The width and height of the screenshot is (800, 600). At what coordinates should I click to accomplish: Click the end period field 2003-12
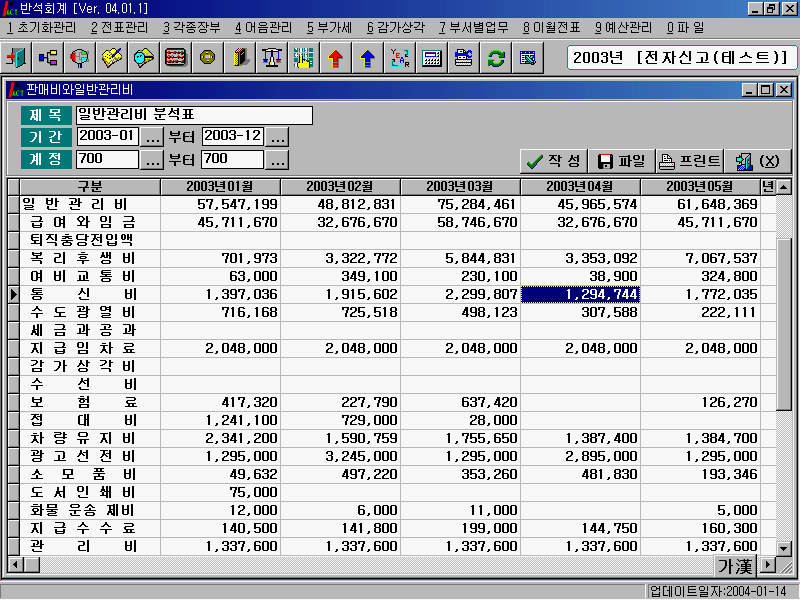233,137
